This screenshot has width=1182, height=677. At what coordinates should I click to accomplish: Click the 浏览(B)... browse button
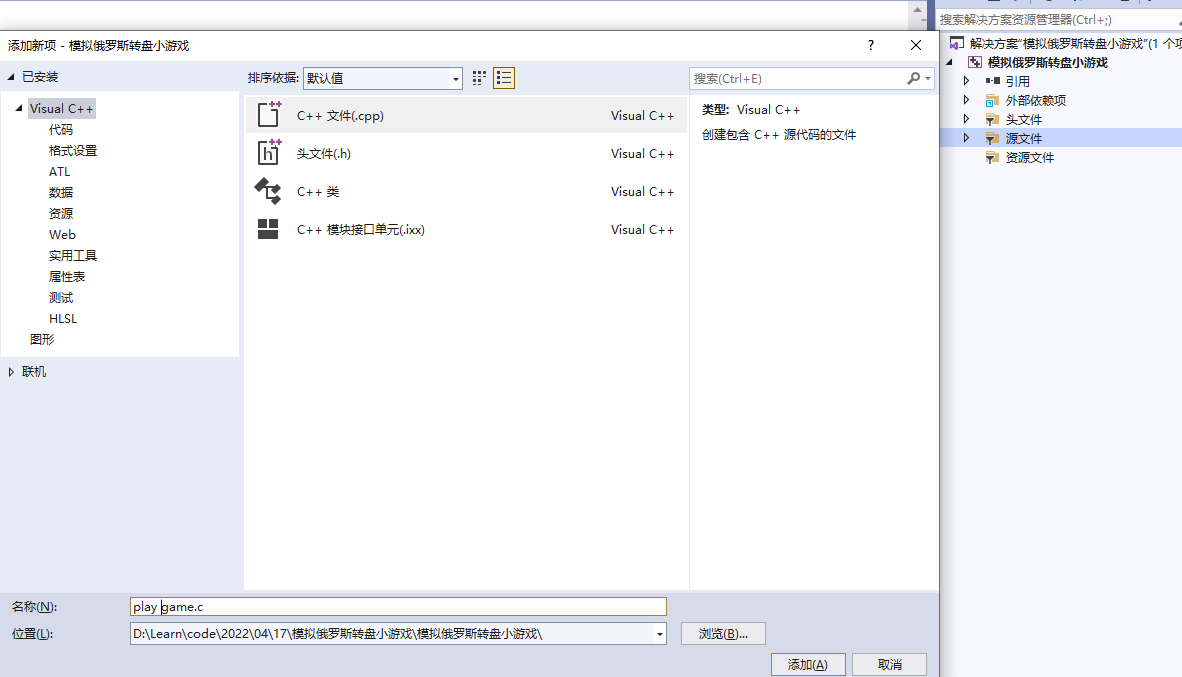(723, 634)
